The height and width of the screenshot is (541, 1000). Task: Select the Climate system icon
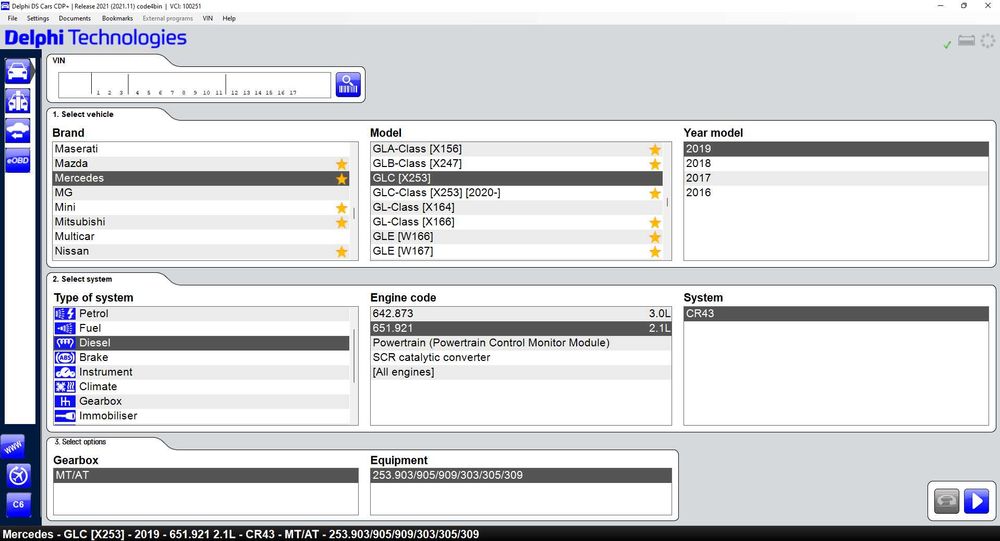click(65, 387)
